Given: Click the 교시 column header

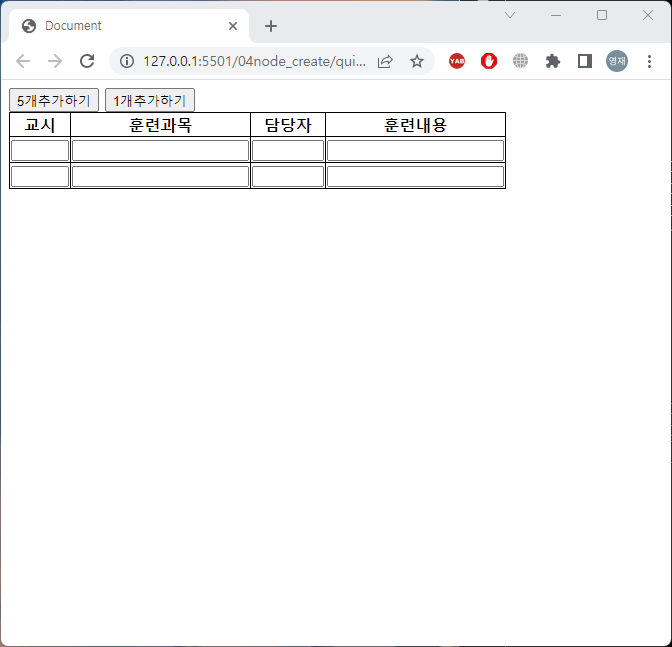Looking at the screenshot, I should tap(40, 125).
